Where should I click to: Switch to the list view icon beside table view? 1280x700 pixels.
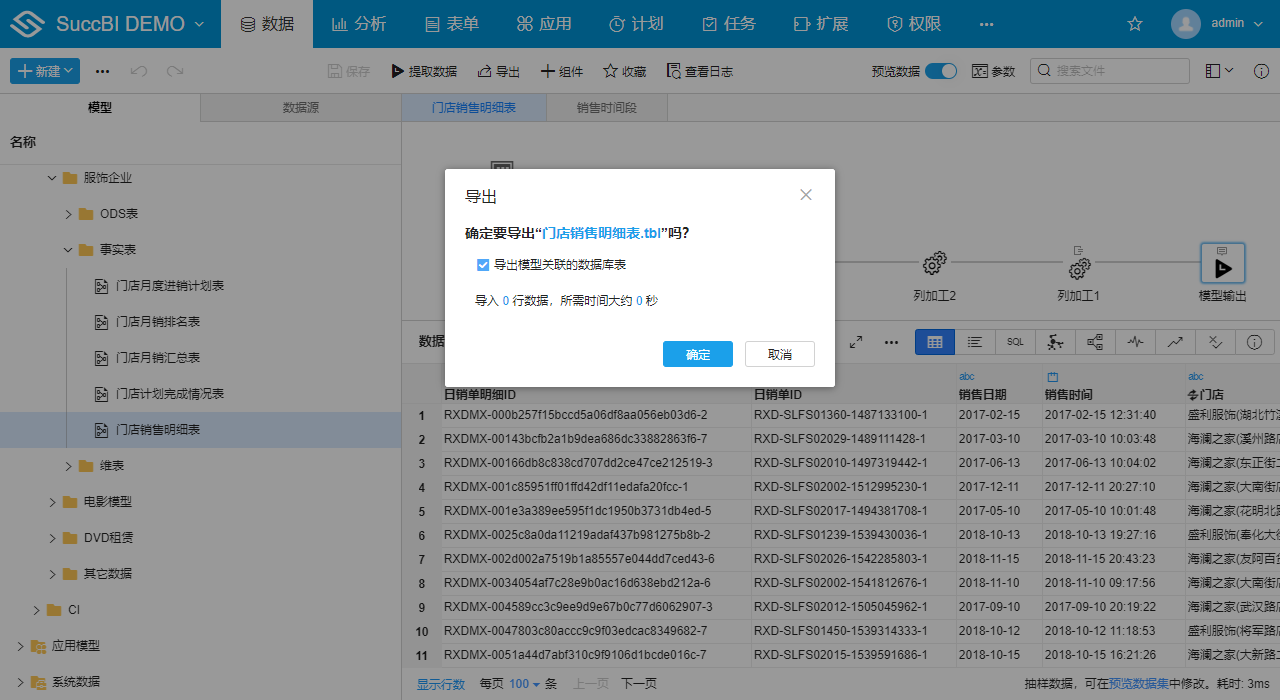974,342
